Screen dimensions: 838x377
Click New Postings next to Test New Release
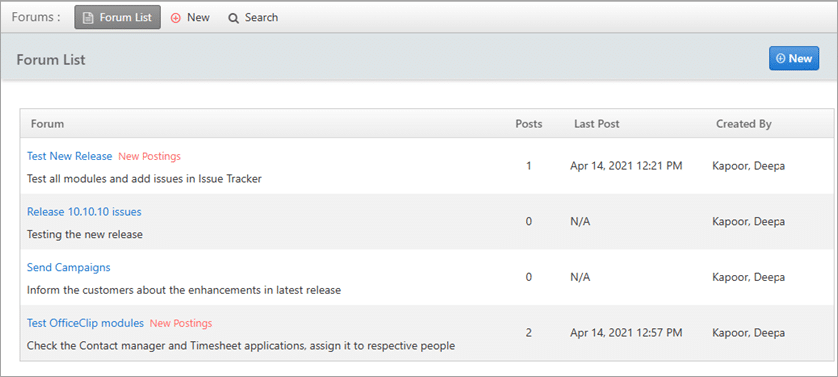tap(149, 156)
